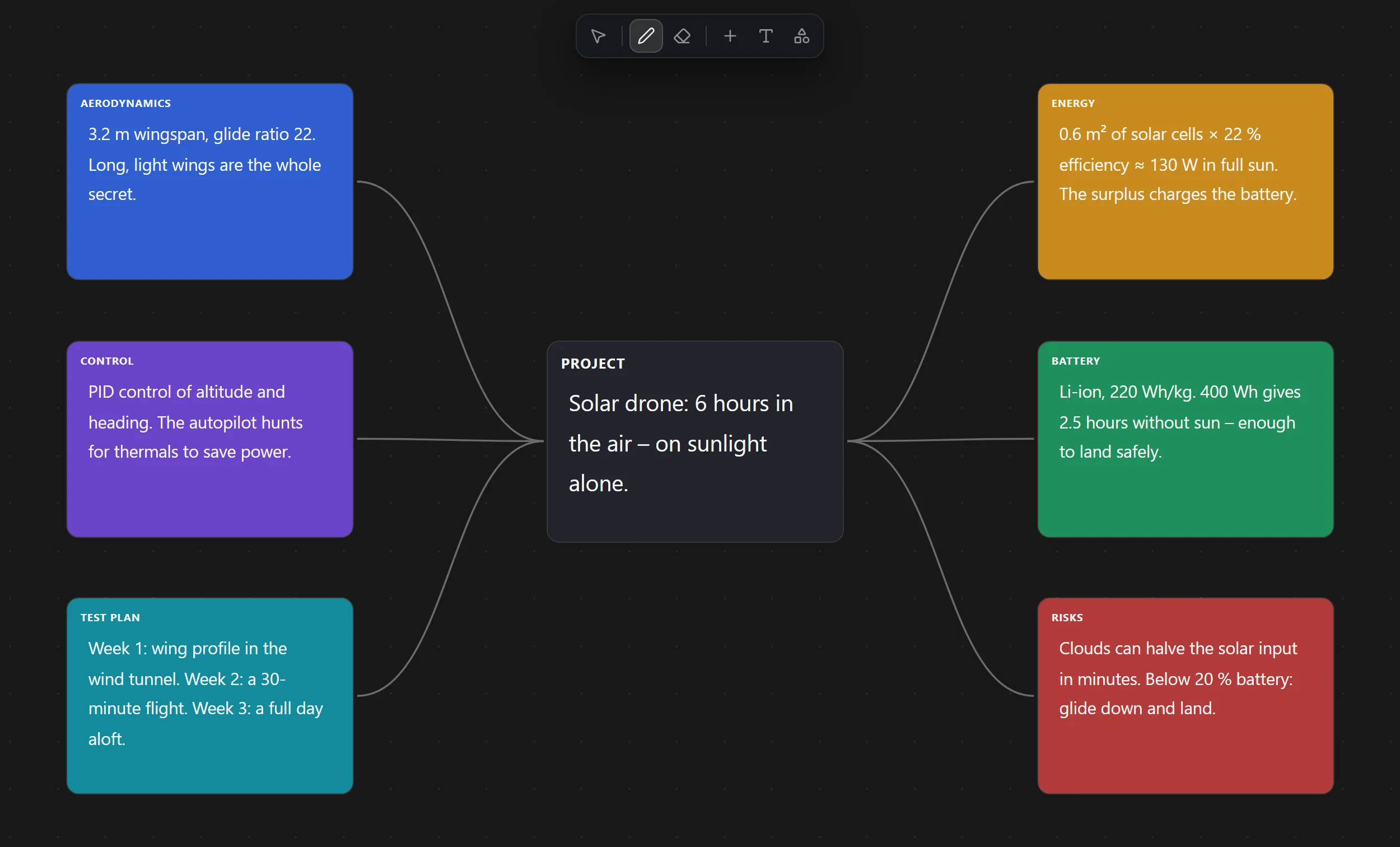Click text 'Clouds can halve the solar input'
The image size is (1400, 847).
(1178, 648)
